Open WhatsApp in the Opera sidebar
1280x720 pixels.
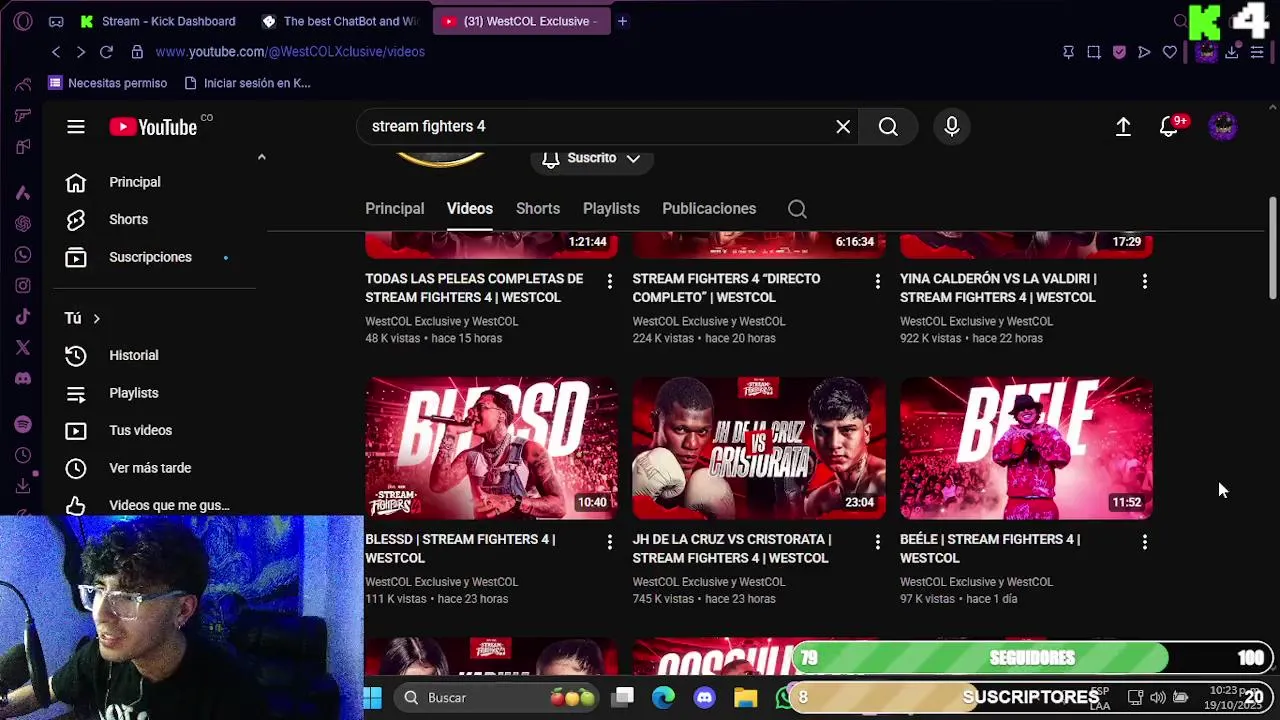[x=23, y=255]
